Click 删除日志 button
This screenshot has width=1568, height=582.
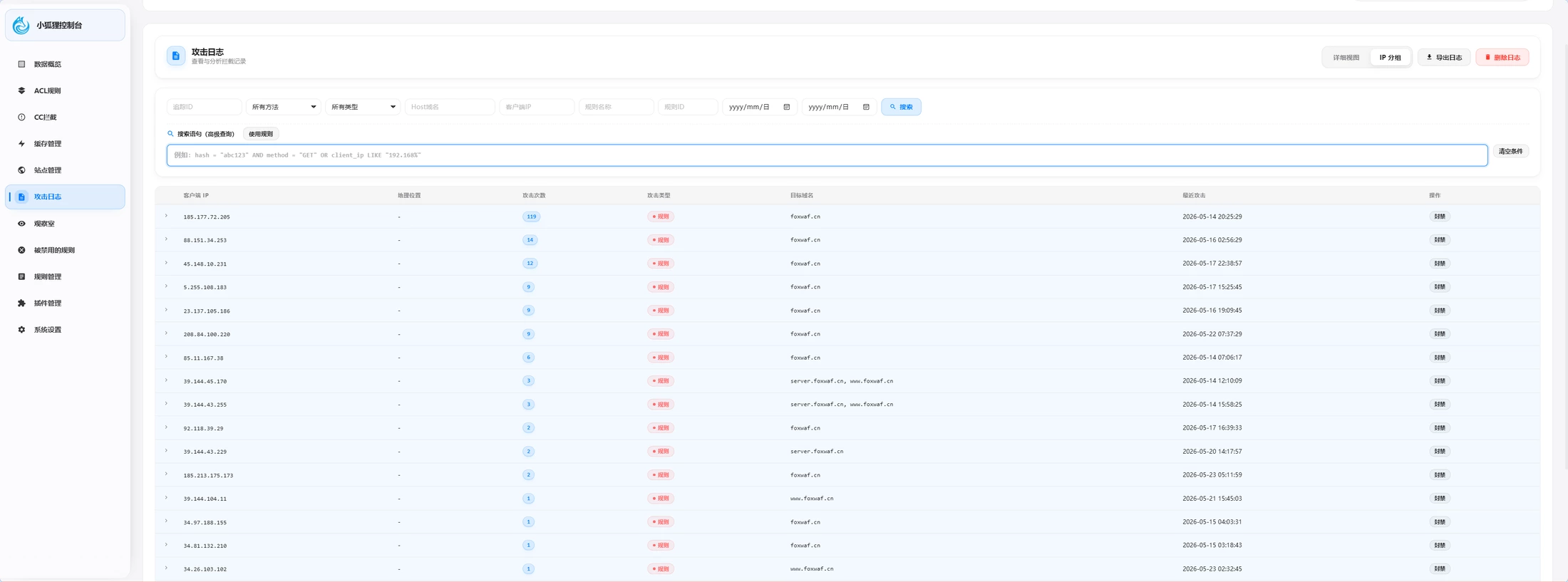click(x=1502, y=58)
